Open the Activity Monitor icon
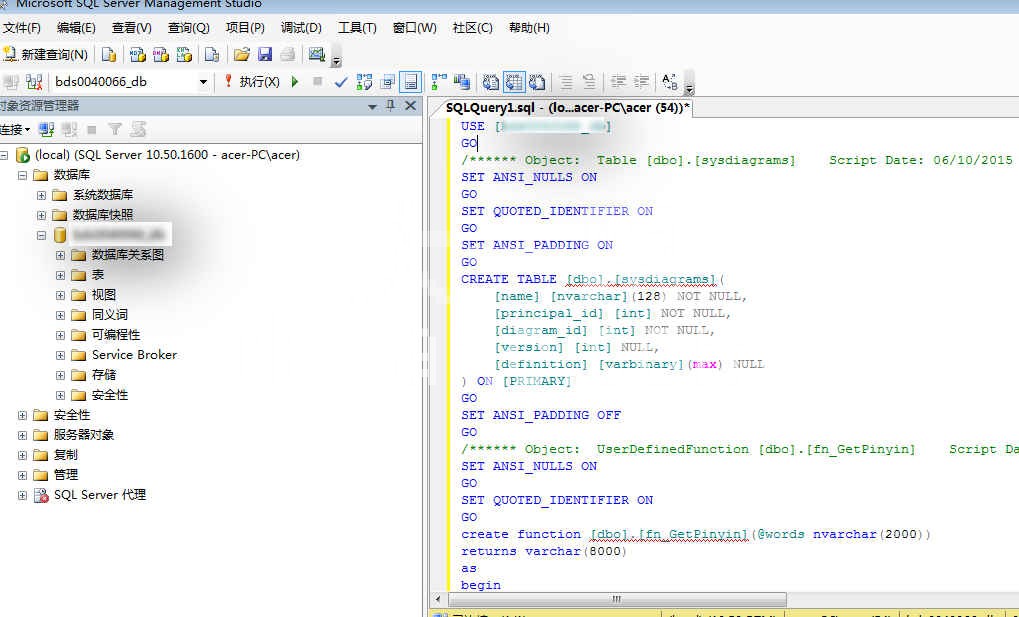Viewport: 1019px width, 617px height. click(316, 55)
